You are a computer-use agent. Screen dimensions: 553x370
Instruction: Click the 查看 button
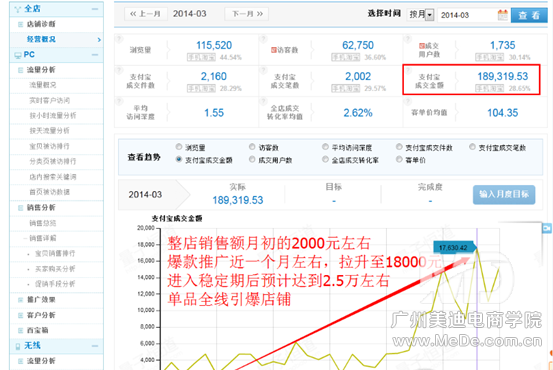pos(529,15)
